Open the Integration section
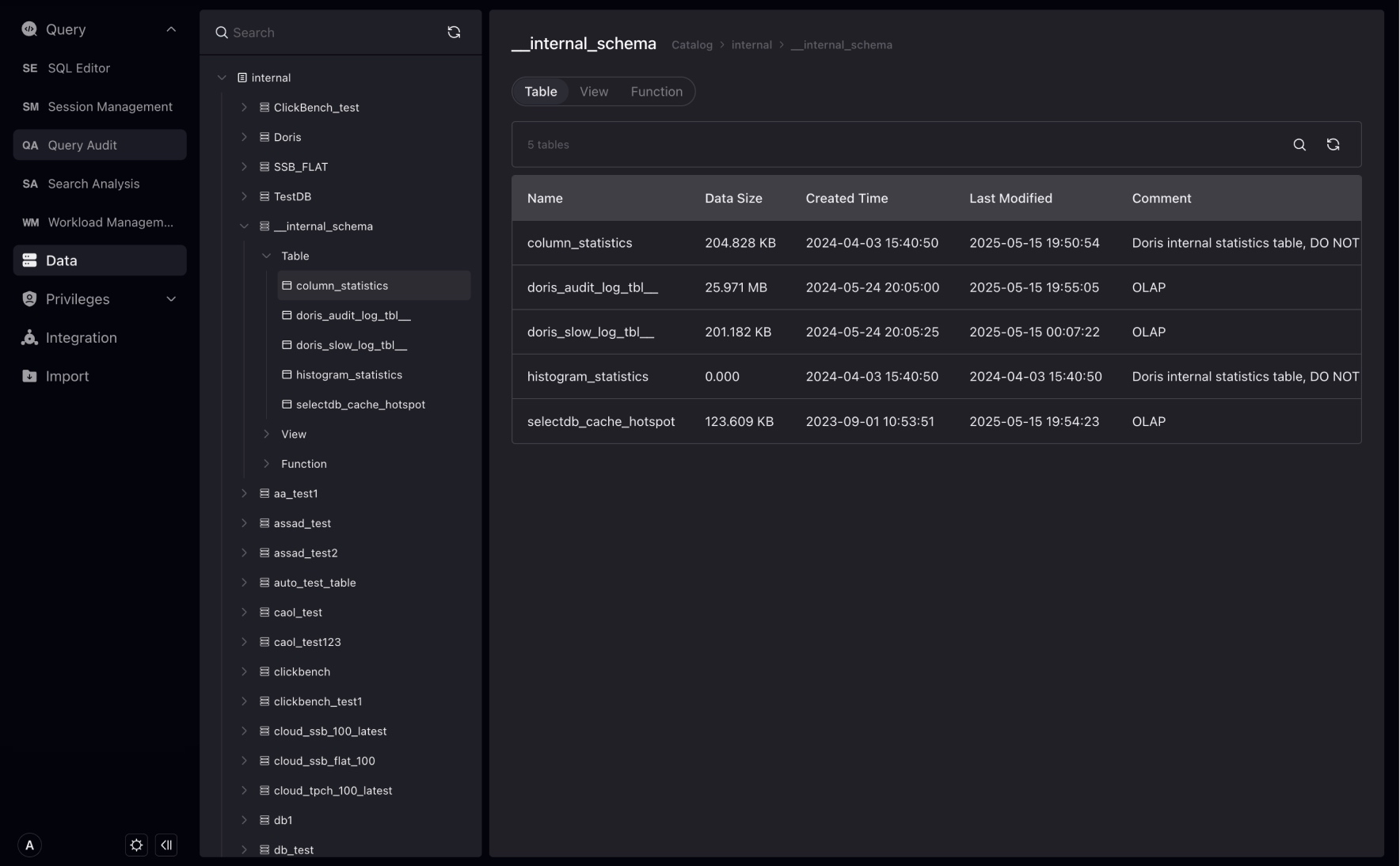1400x866 pixels. coord(81,337)
